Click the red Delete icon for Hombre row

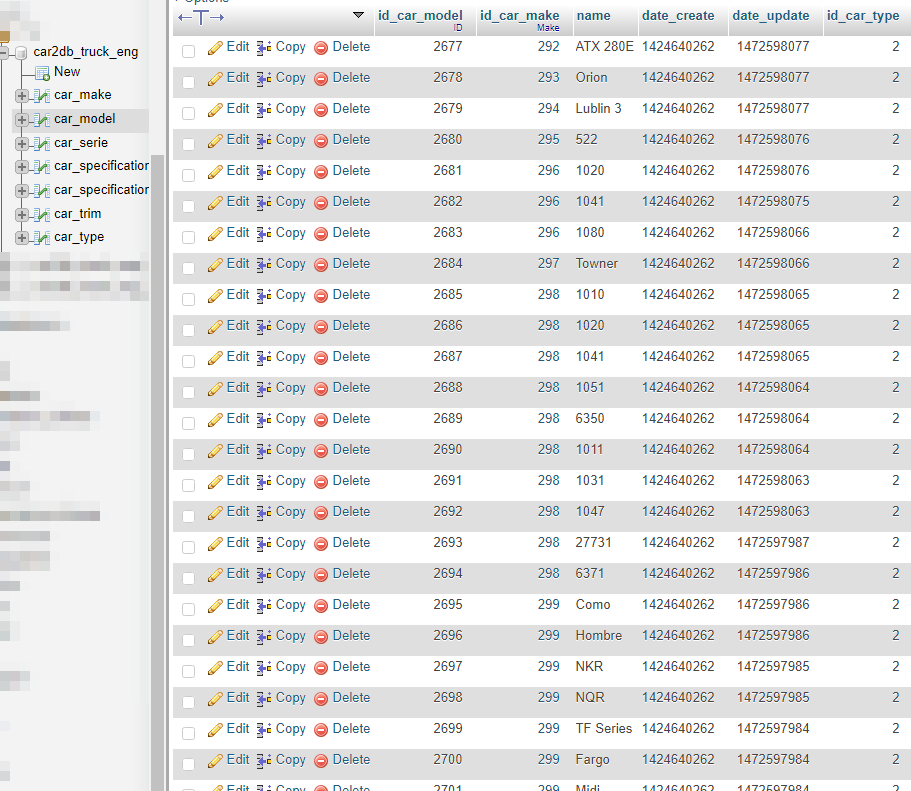[321, 637]
